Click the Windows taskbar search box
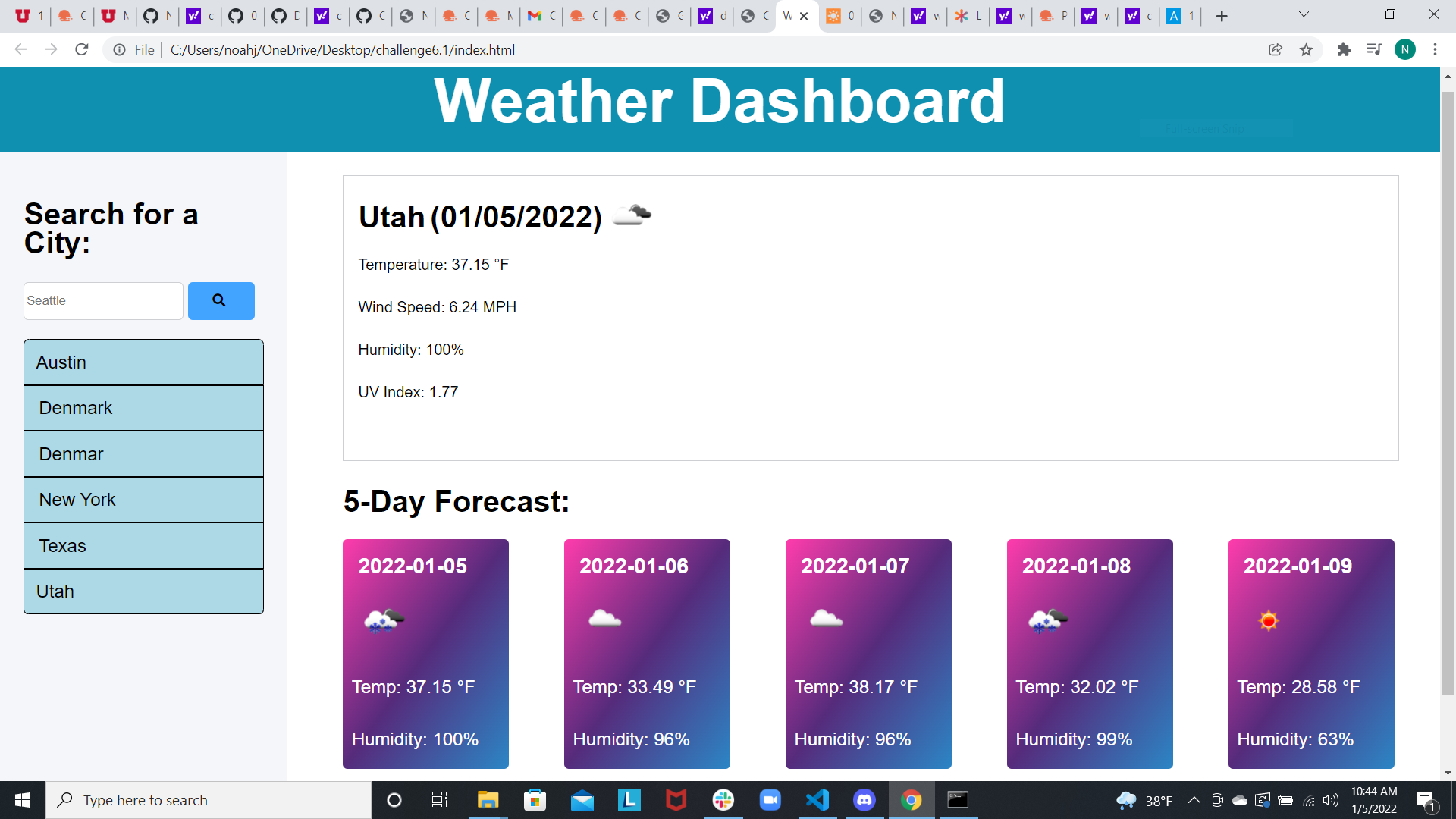This screenshot has width=1456, height=819. pos(209,800)
